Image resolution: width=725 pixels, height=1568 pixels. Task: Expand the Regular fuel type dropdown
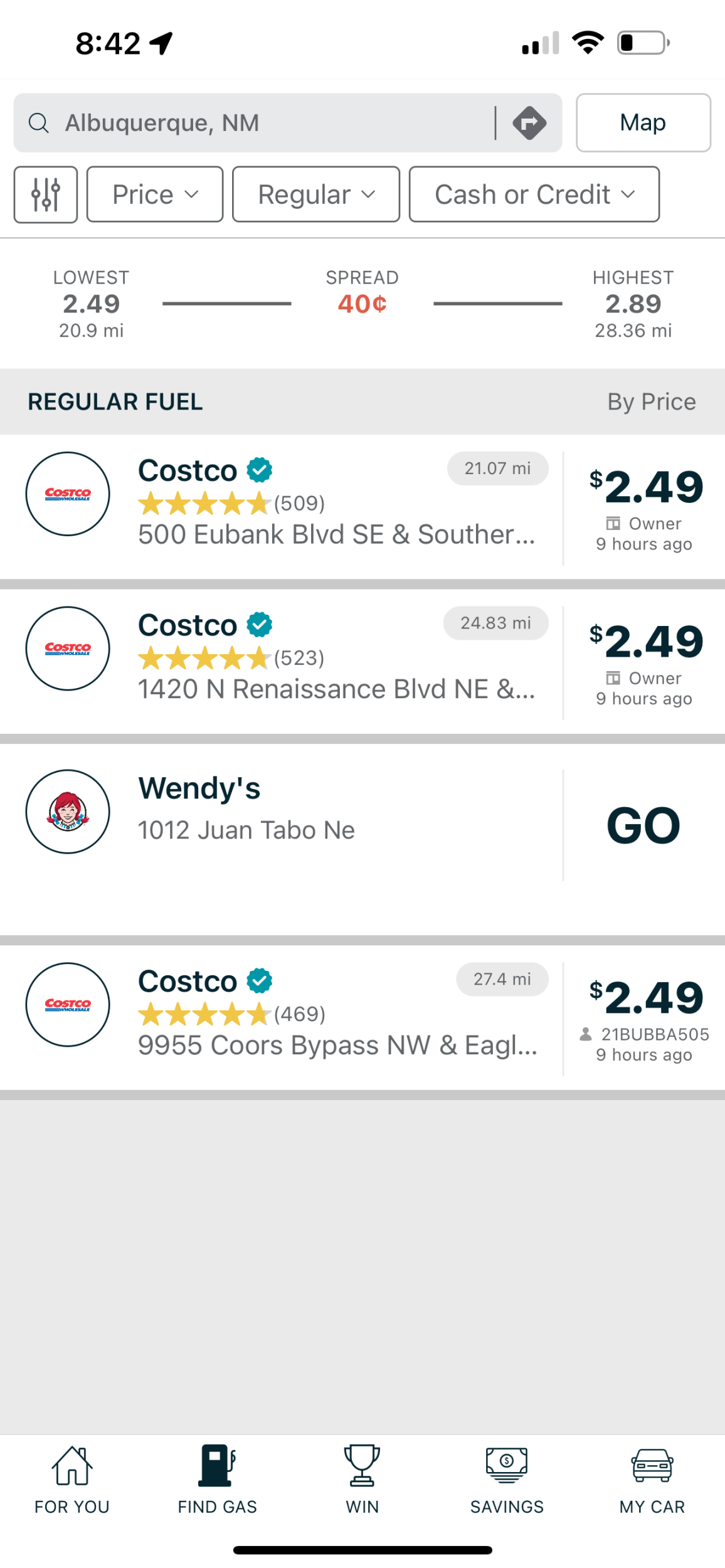tap(316, 194)
